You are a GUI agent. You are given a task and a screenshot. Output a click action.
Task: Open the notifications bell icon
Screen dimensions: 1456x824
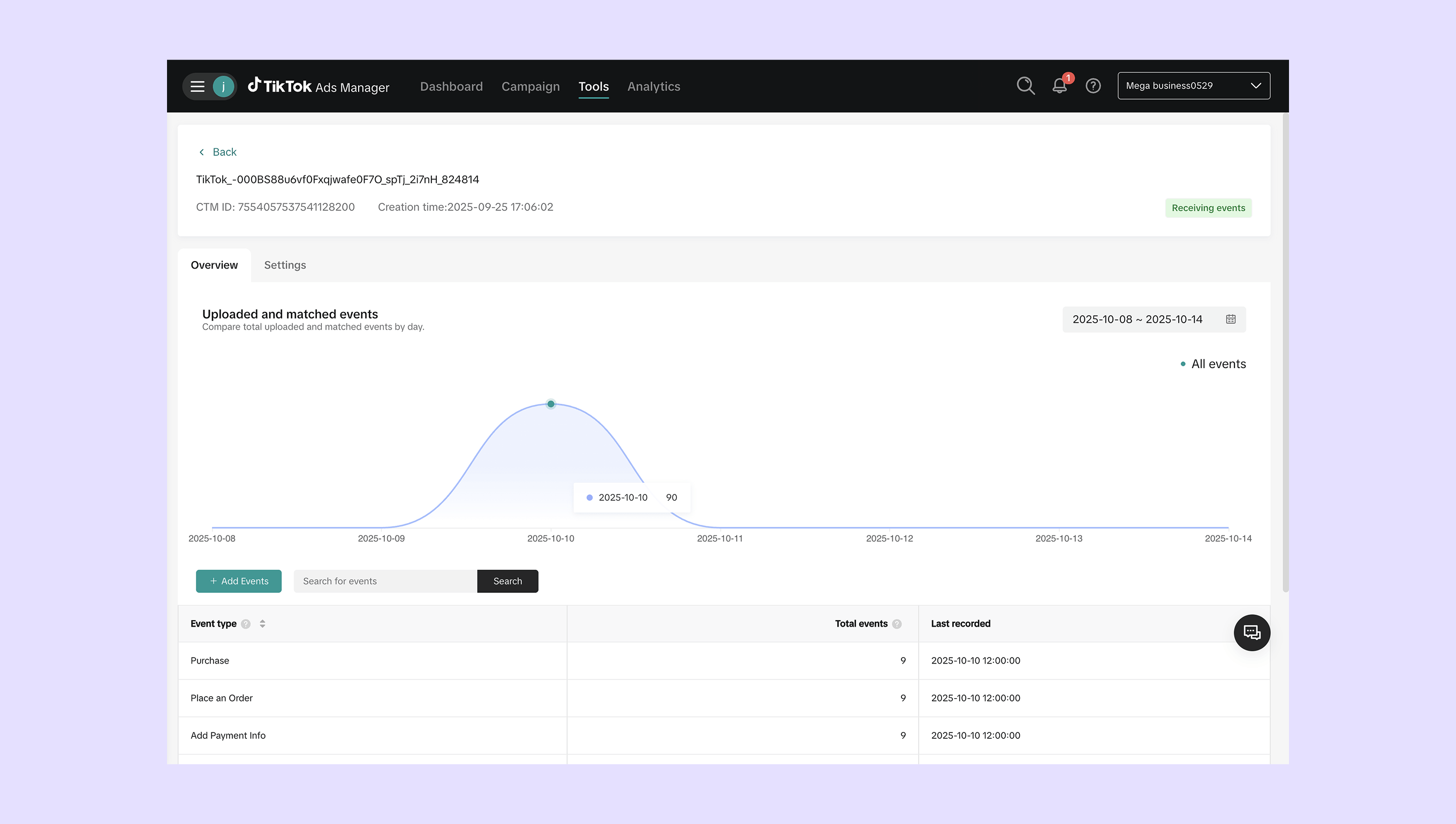tap(1059, 86)
